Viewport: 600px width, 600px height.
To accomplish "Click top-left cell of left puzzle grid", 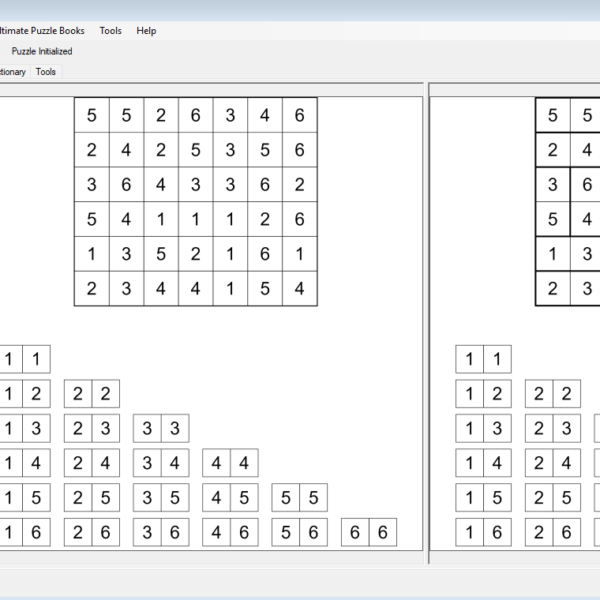I will [92, 115].
